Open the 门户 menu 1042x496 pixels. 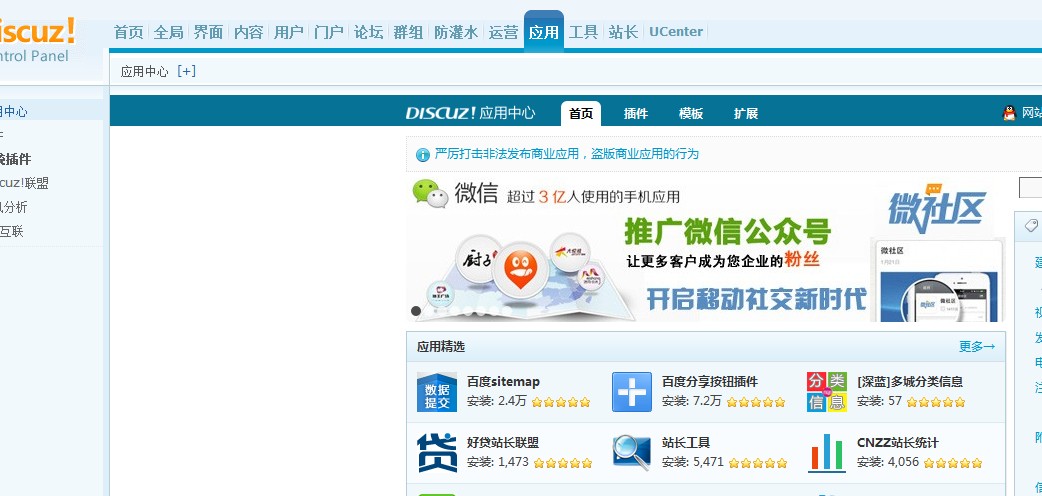click(328, 32)
